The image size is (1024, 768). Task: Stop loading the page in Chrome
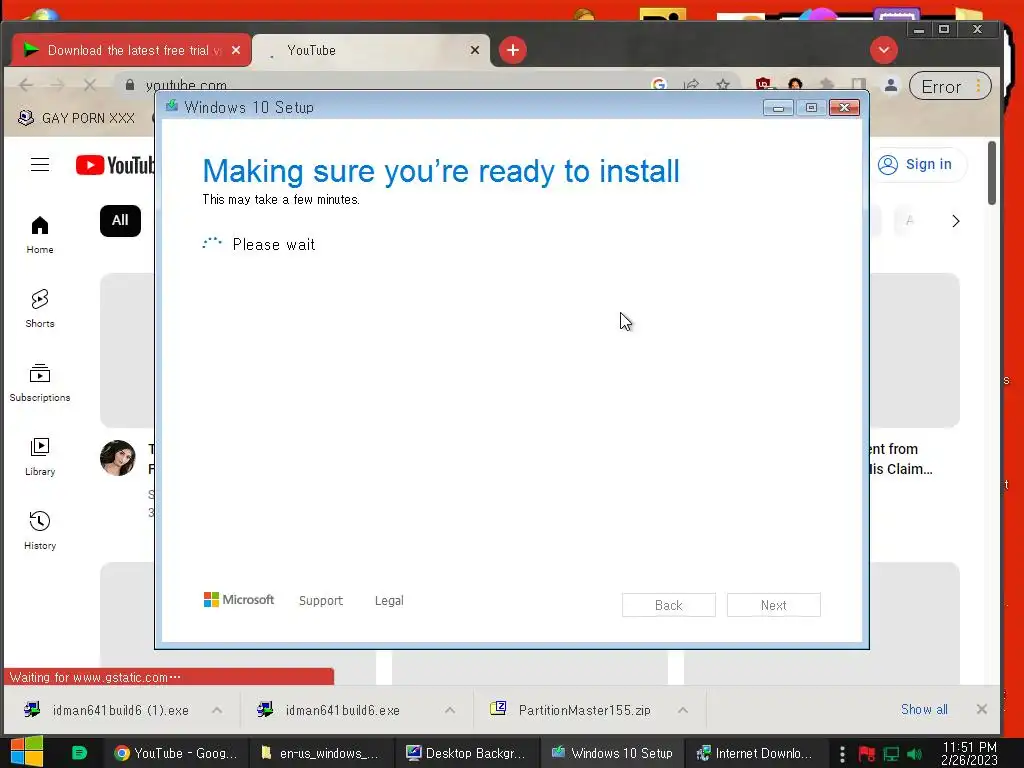(x=90, y=85)
